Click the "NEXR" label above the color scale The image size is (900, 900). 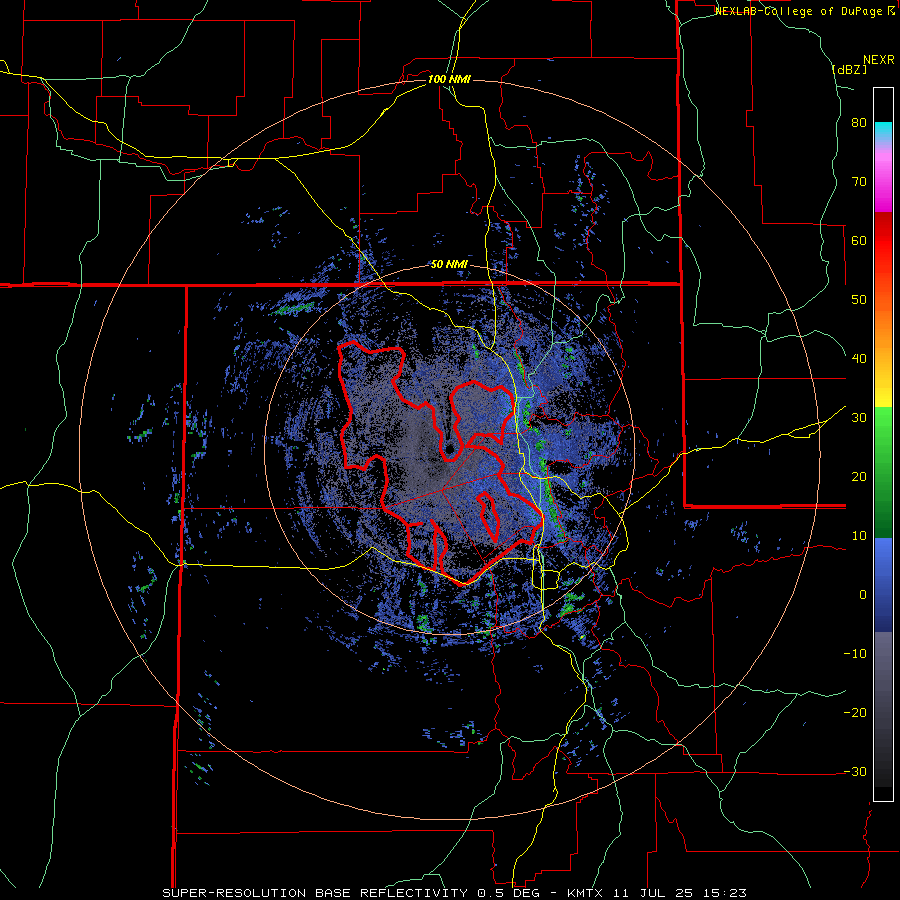879,60
